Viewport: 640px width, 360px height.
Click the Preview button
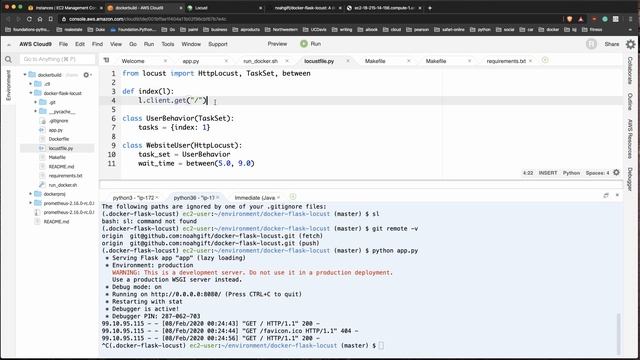[x=277, y=44]
